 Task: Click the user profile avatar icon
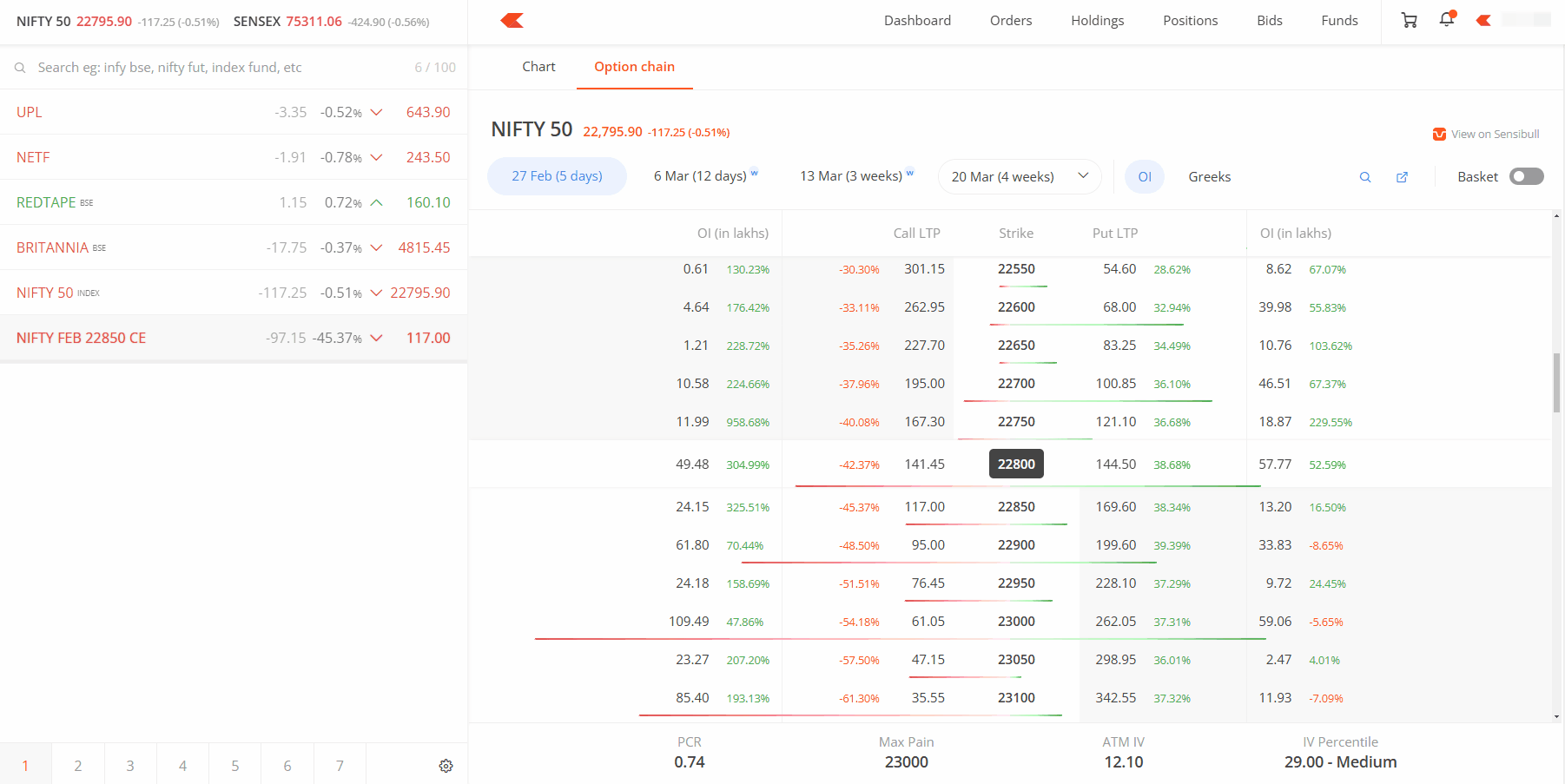pyautogui.click(x=1483, y=20)
